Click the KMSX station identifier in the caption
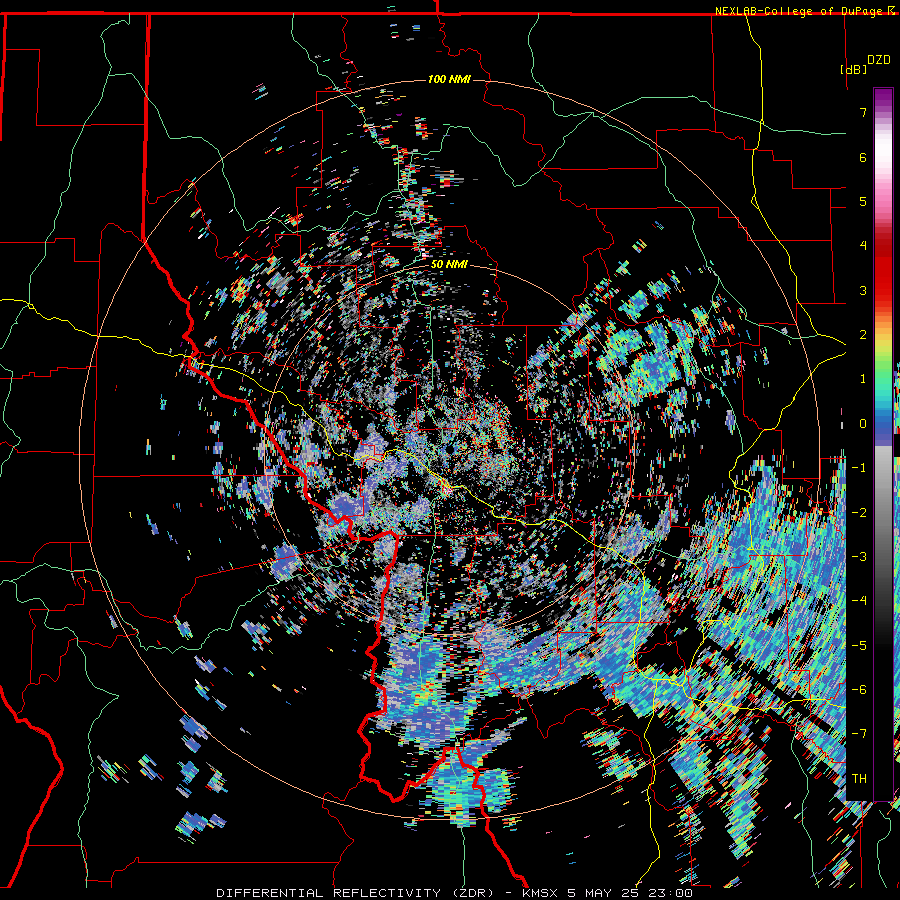 (x=542, y=893)
